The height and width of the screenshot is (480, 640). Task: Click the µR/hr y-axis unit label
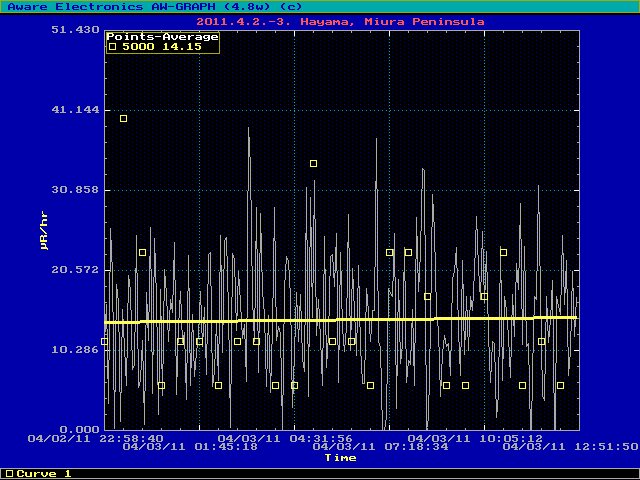(x=45, y=230)
